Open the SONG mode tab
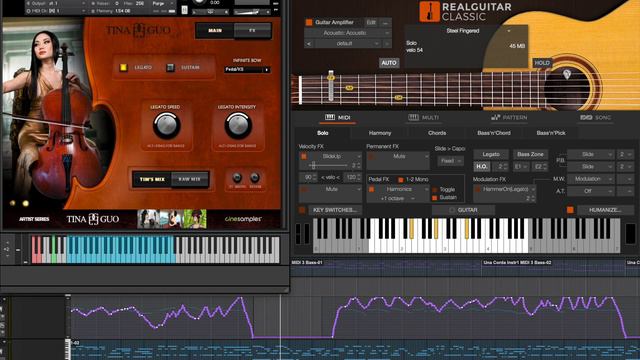The width and height of the screenshot is (640, 360). pos(595,118)
